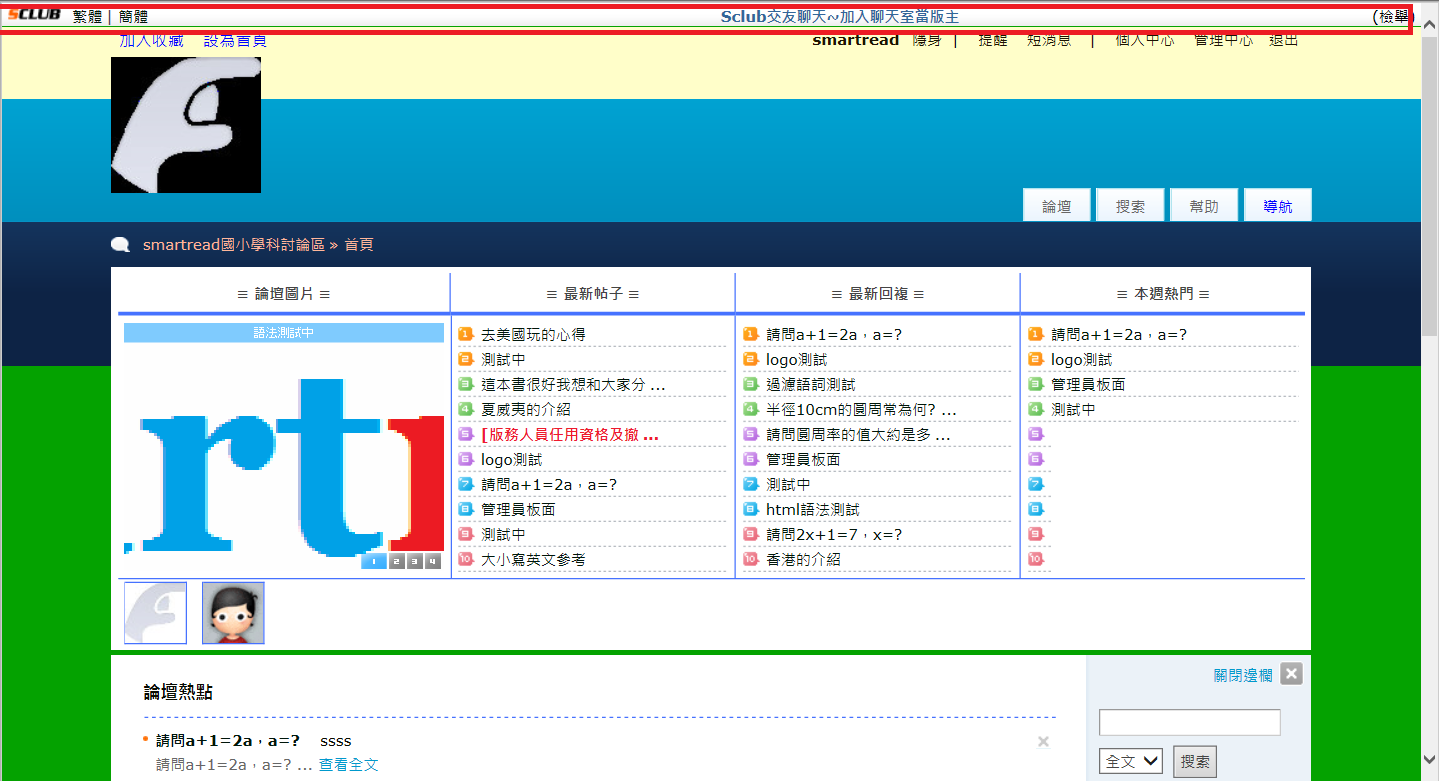The height and width of the screenshot is (781, 1439).
Task: Click the hand logo image in header
Action: 186,125
